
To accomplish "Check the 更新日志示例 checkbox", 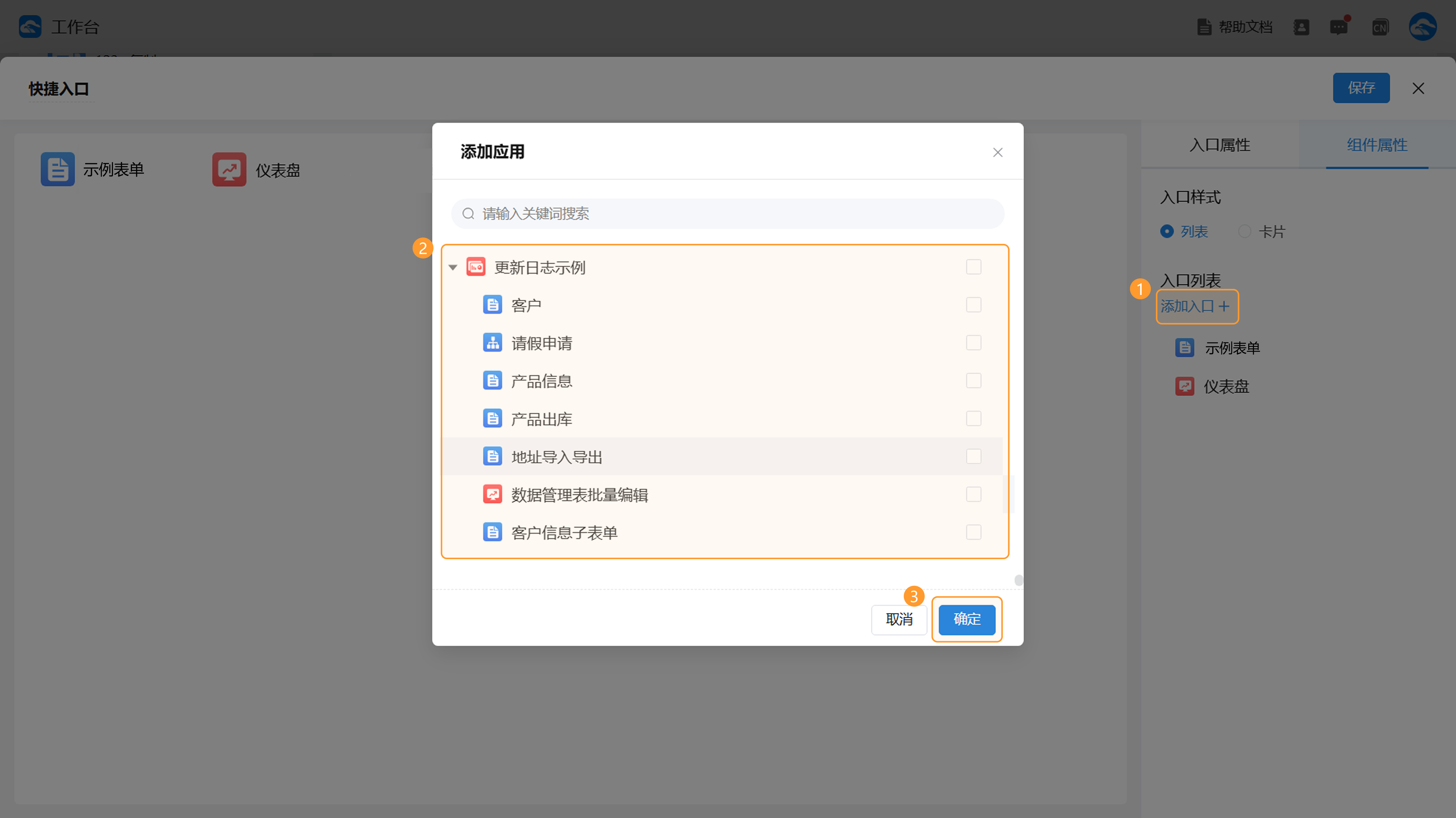I will click(x=973, y=267).
